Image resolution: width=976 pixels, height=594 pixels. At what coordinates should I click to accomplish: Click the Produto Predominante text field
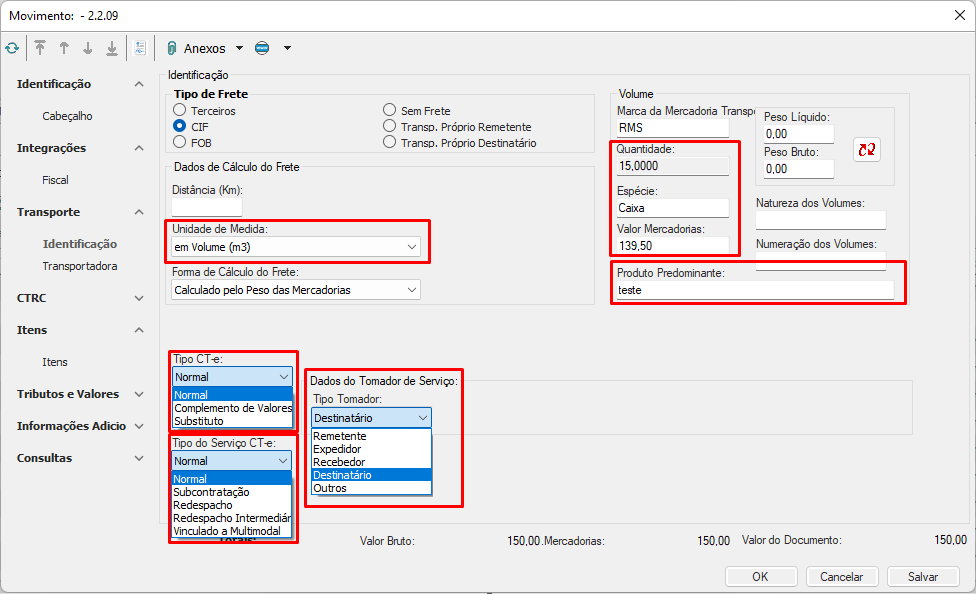point(754,290)
